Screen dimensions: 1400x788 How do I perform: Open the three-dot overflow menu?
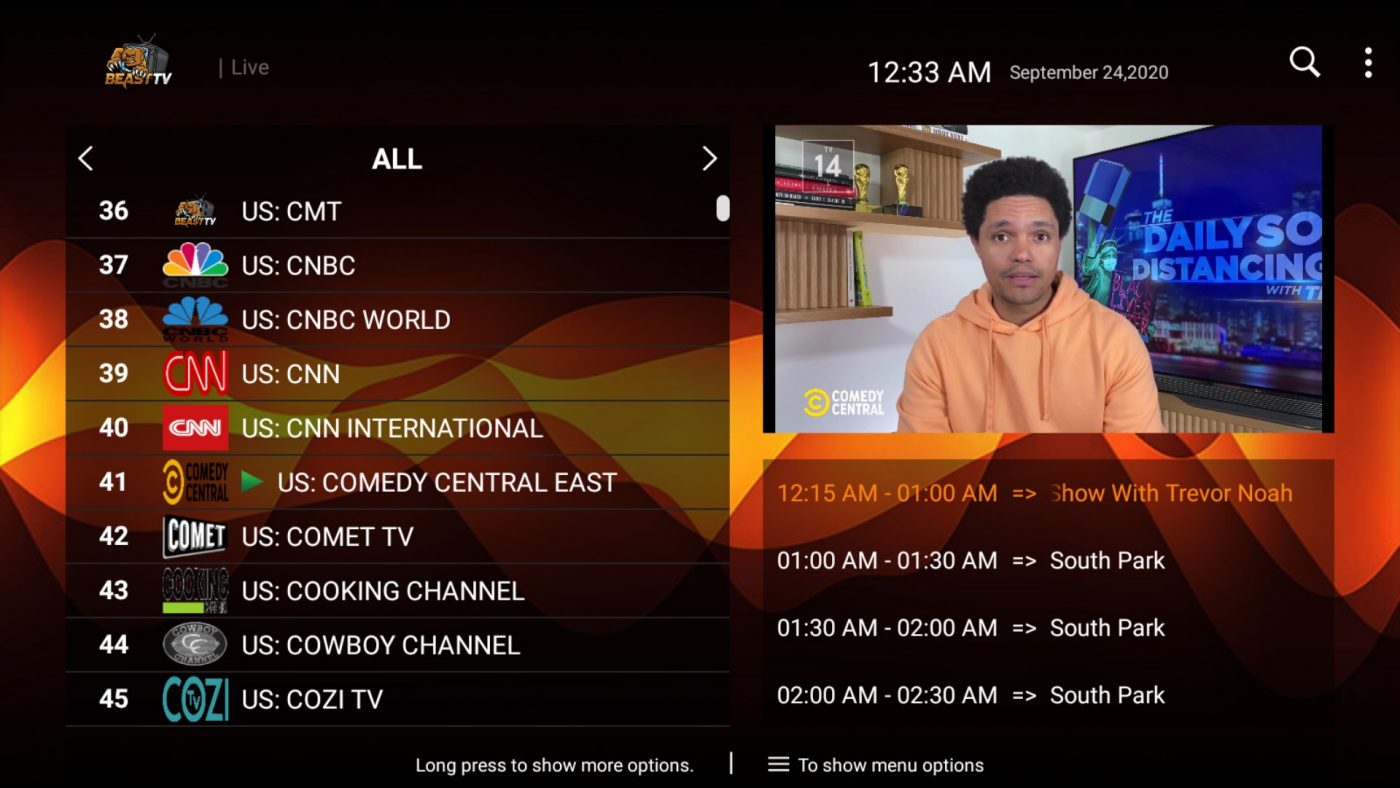coord(1368,63)
